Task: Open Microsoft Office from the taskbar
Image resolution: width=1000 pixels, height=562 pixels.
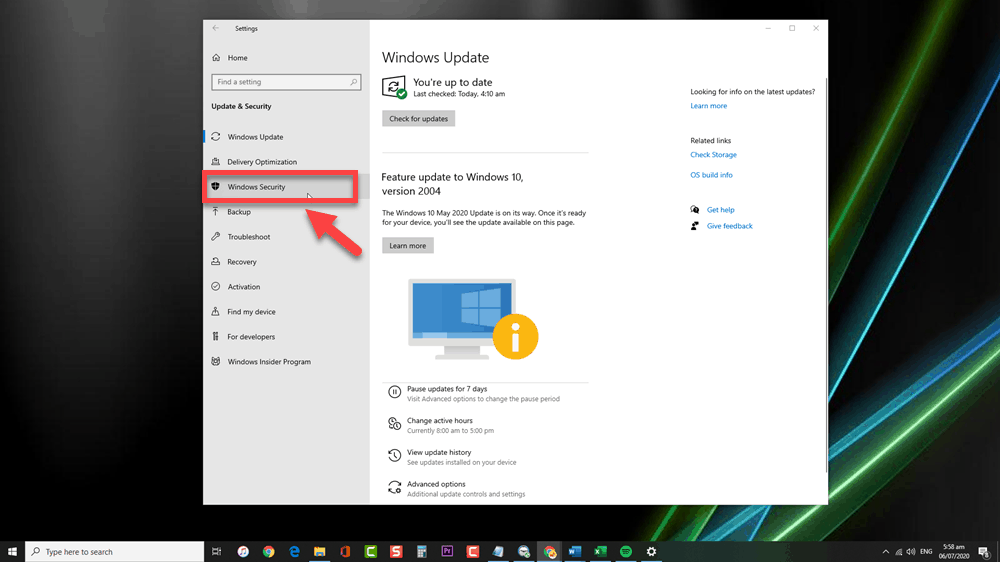Action: pos(345,552)
